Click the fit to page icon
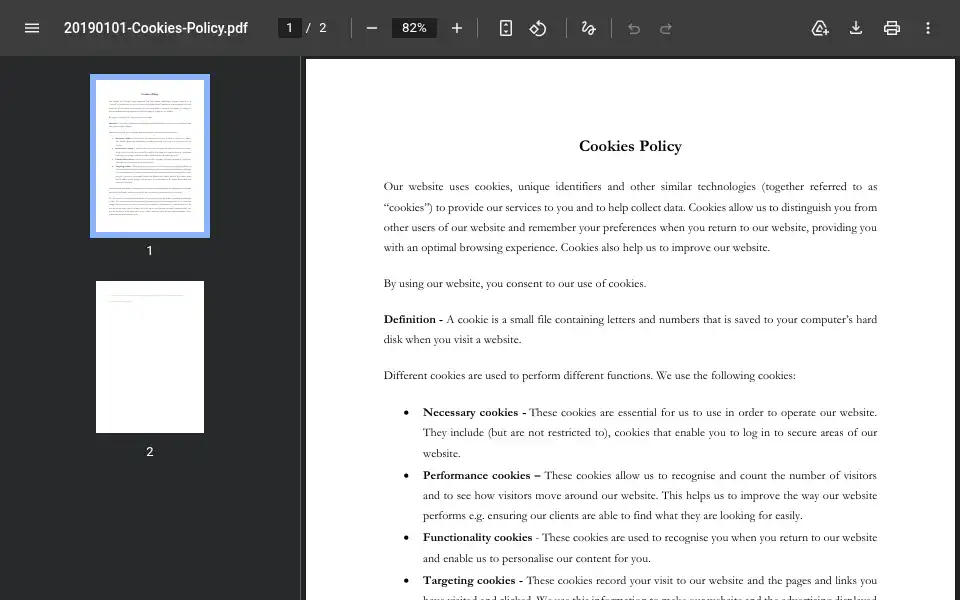 pos(506,28)
